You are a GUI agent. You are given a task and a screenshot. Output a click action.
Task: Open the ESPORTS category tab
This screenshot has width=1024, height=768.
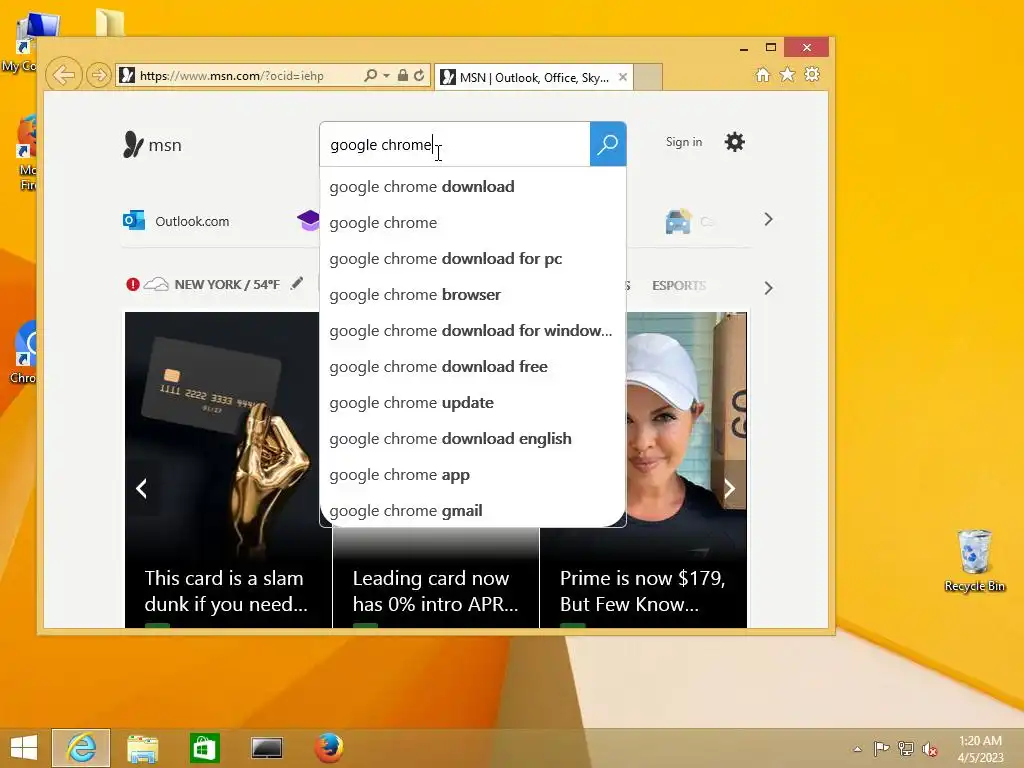679,285
